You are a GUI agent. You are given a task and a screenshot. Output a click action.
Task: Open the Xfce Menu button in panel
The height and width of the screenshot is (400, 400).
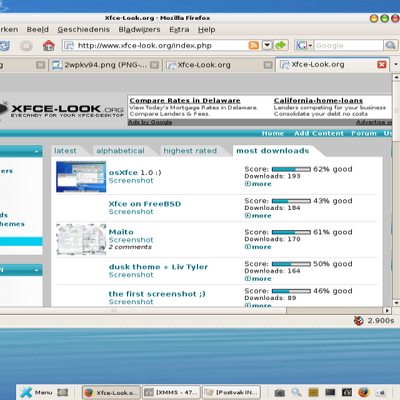[x=36, y=392]
